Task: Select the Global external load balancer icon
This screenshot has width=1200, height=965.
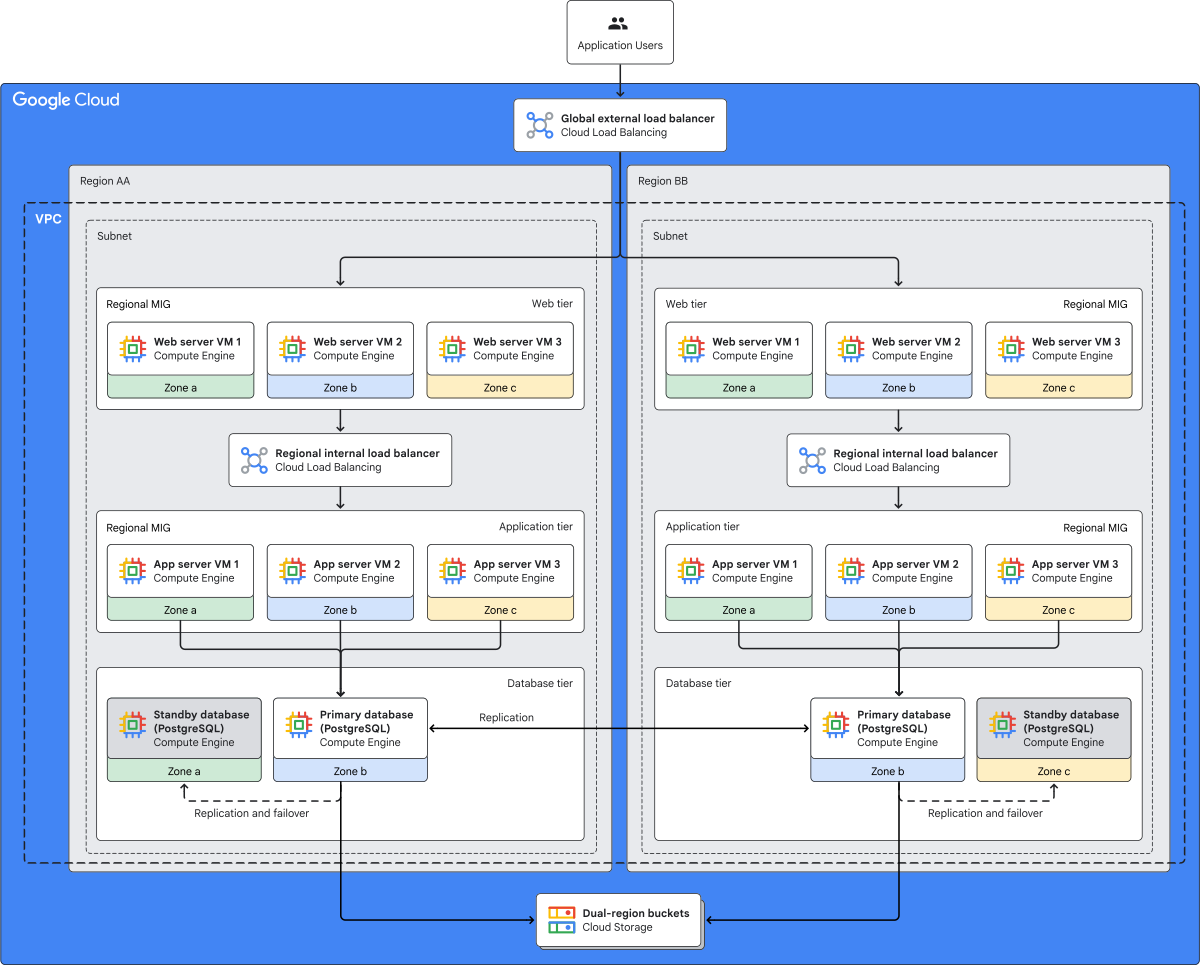Action: point(540,125)
